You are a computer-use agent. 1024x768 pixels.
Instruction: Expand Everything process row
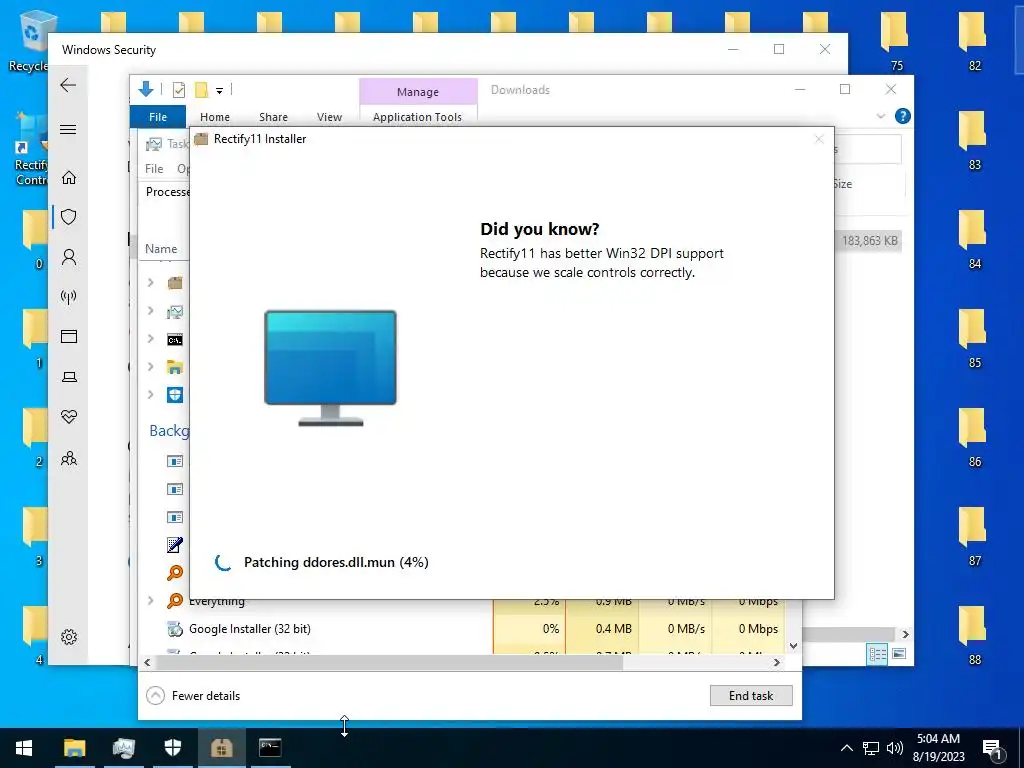click(x=151, y=600)
